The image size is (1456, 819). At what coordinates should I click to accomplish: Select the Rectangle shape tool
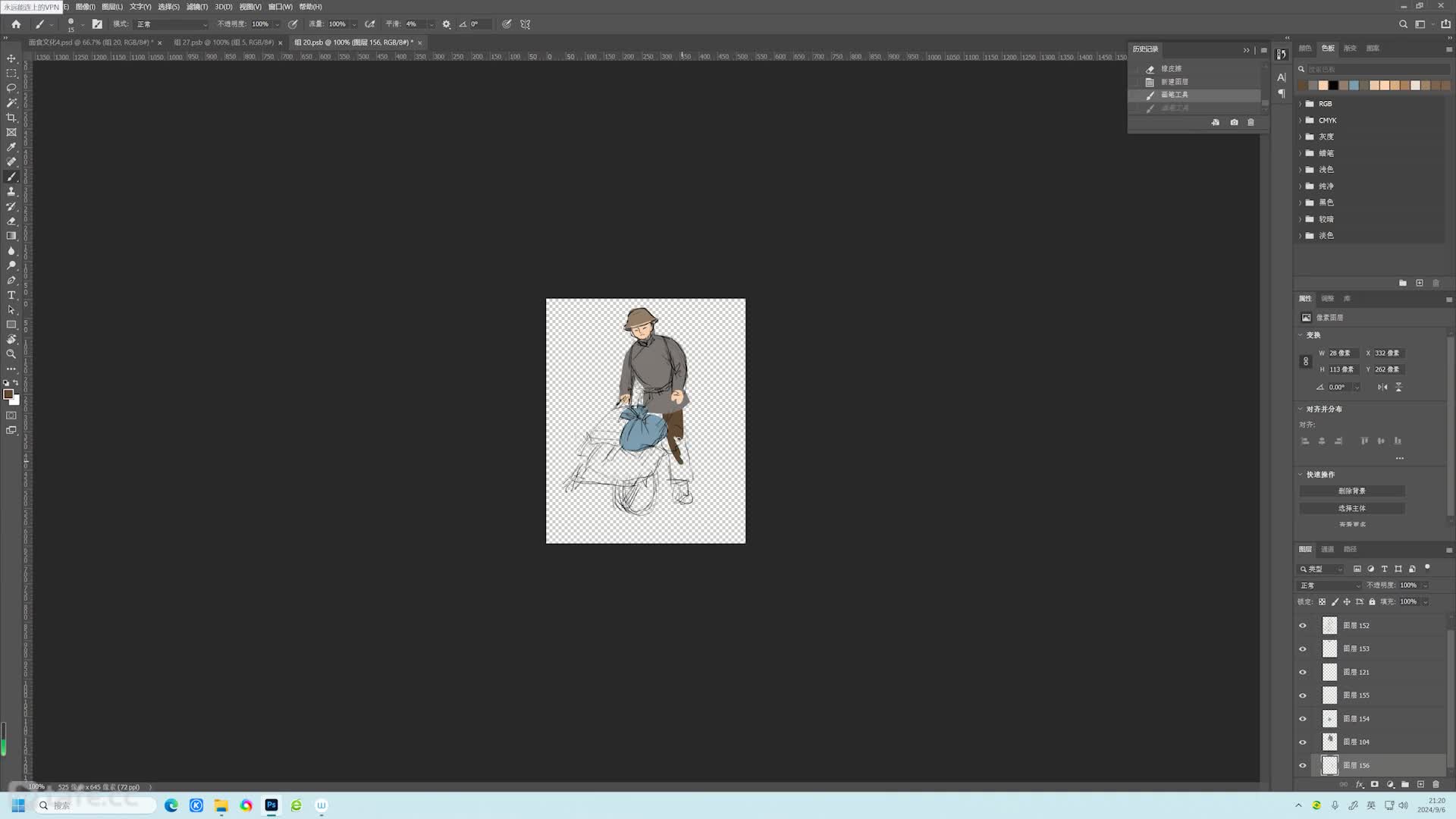(x=11, y=325)
